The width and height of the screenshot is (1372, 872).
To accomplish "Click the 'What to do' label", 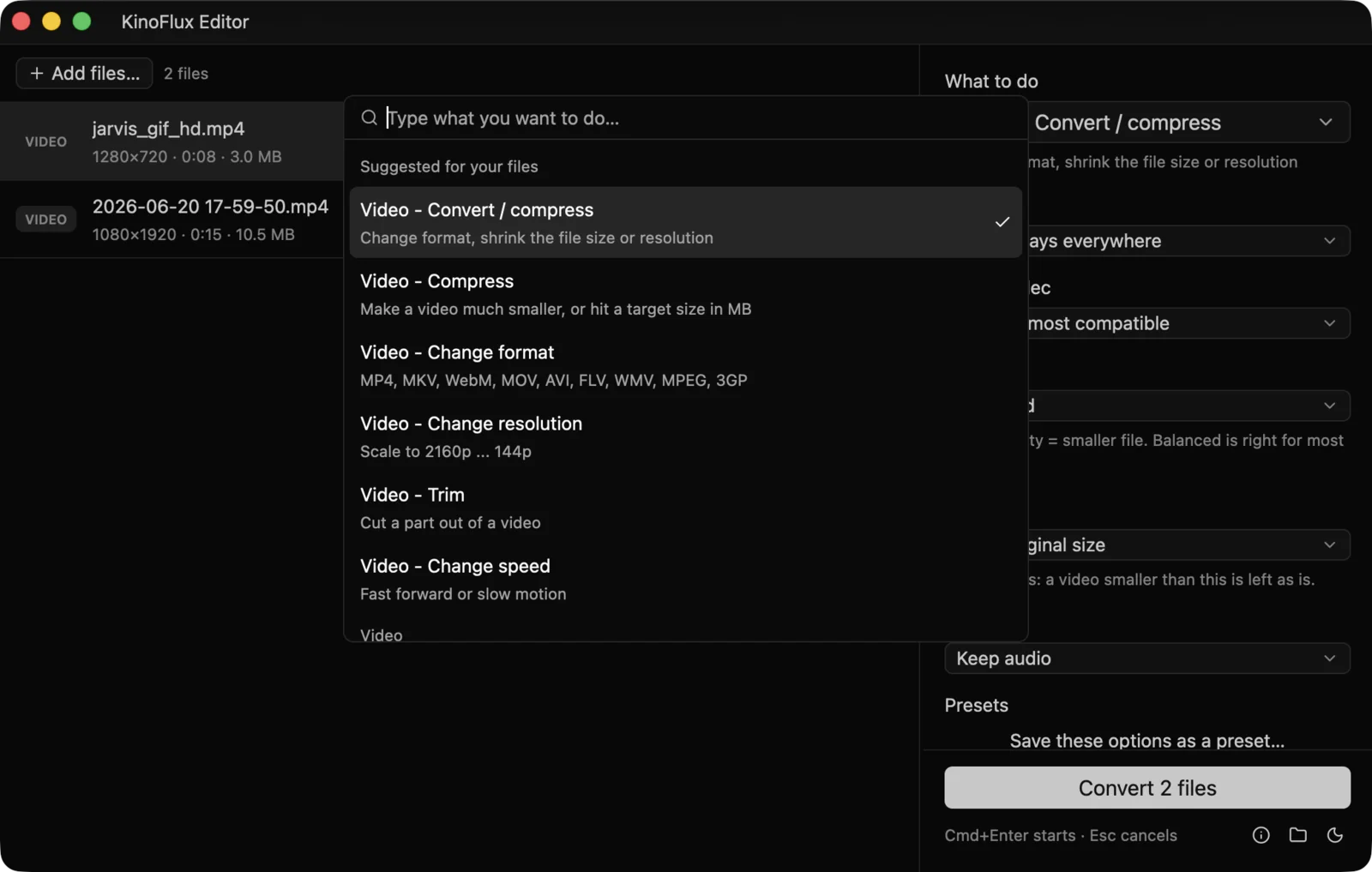I will tap(991, 81).
